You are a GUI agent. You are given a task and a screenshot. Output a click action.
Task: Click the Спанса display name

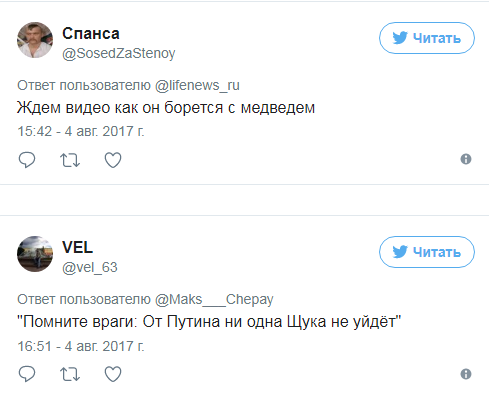click(91, 33)
